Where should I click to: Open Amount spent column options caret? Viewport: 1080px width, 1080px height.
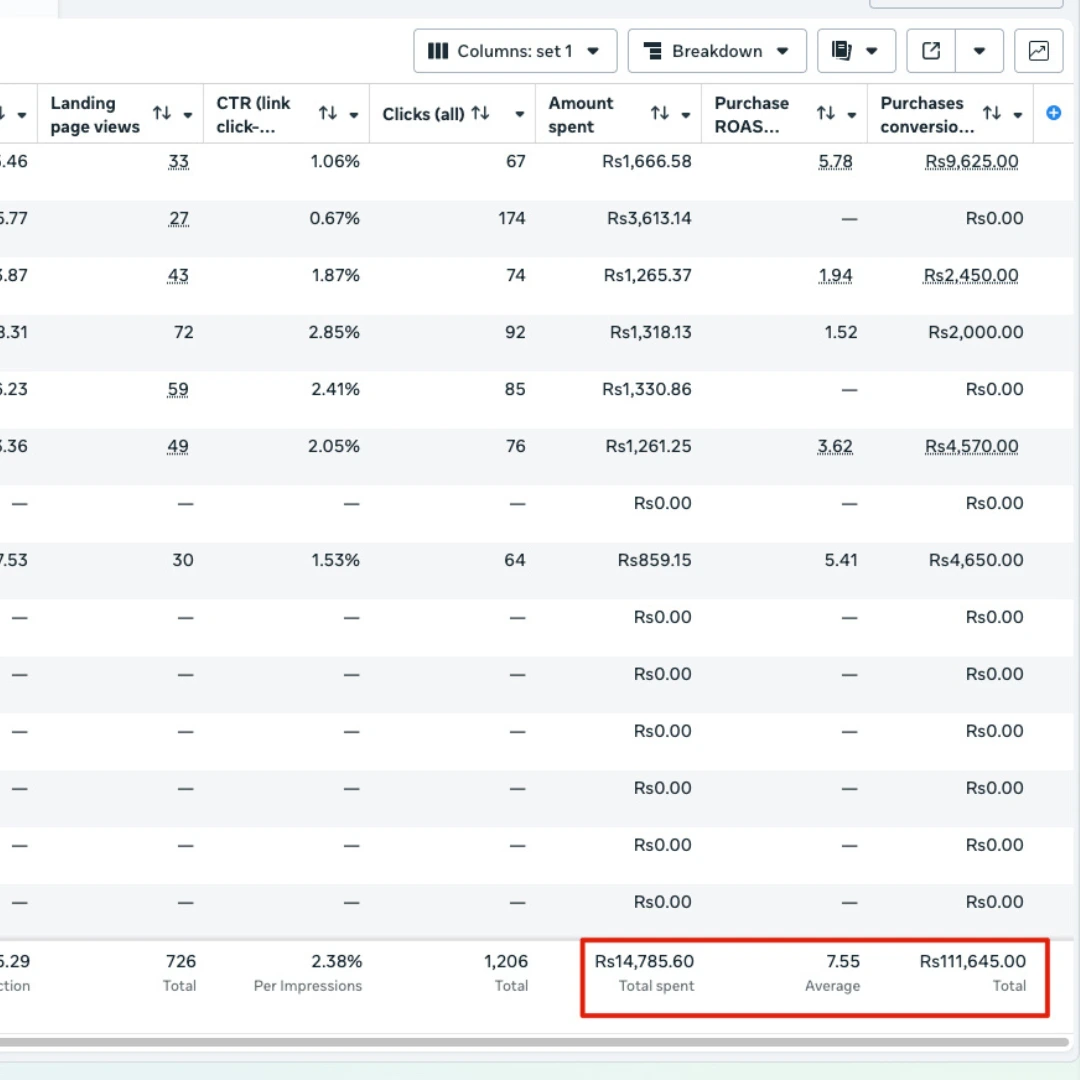point(686,115)
